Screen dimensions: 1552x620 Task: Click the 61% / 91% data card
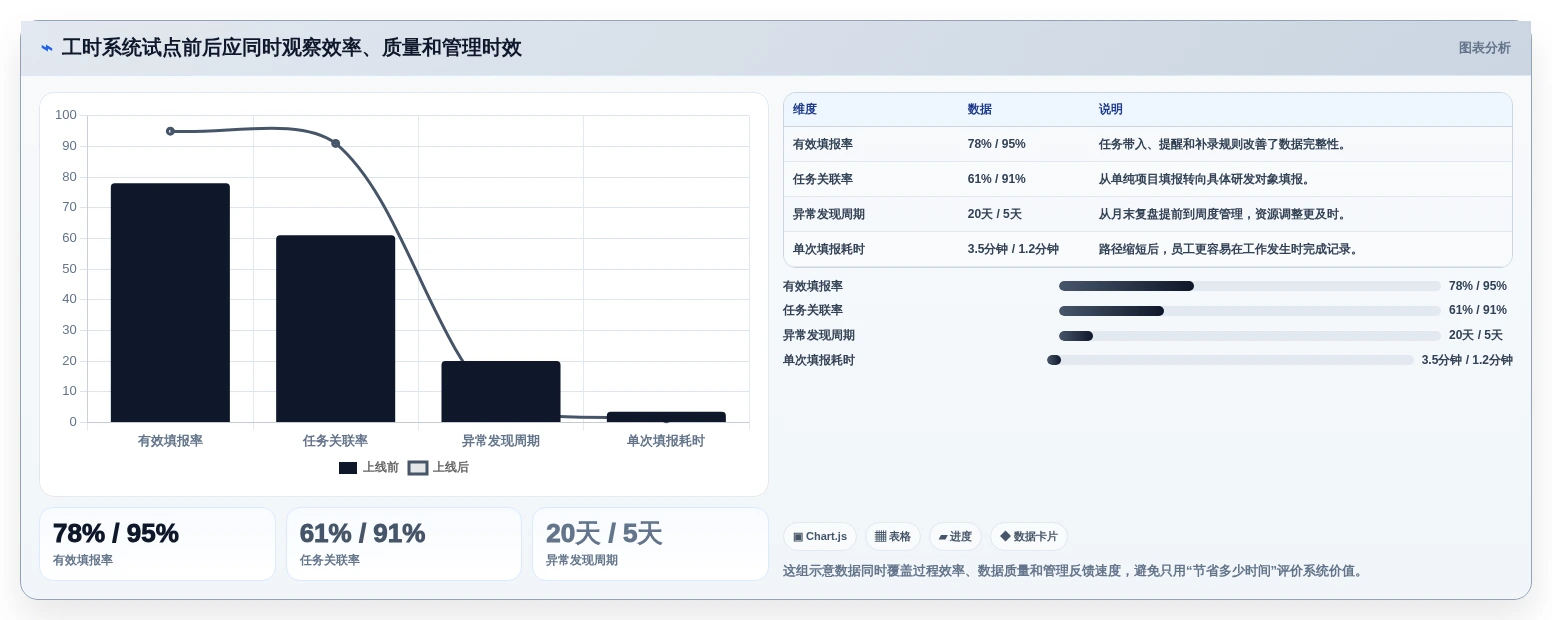404,544
